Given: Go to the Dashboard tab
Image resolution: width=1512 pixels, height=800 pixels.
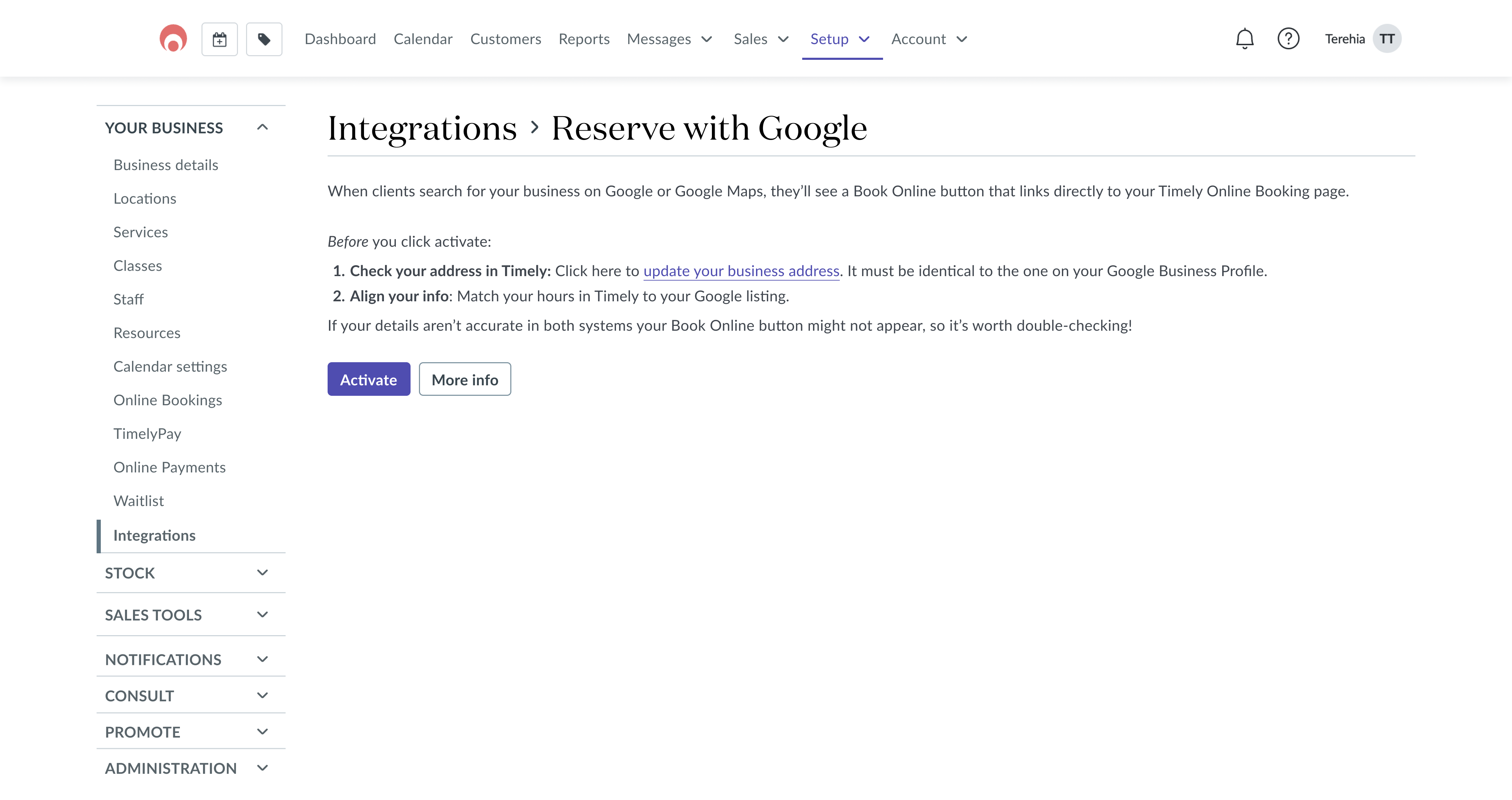Looking at the screenshot, I should tap(340, 39).
